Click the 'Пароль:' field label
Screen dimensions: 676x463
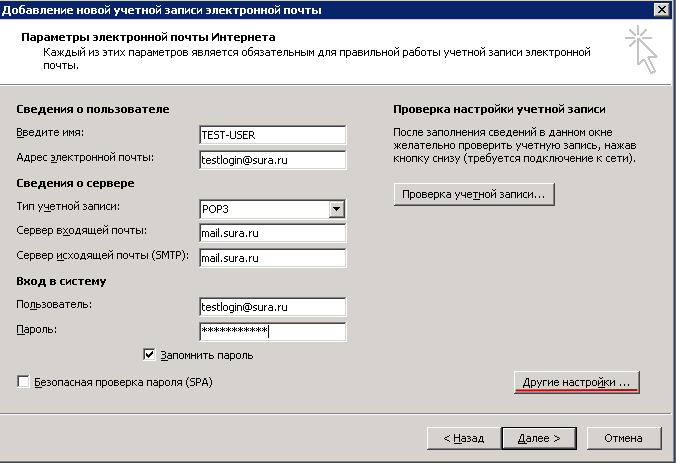pyautogui.click(x=37, y=328)
